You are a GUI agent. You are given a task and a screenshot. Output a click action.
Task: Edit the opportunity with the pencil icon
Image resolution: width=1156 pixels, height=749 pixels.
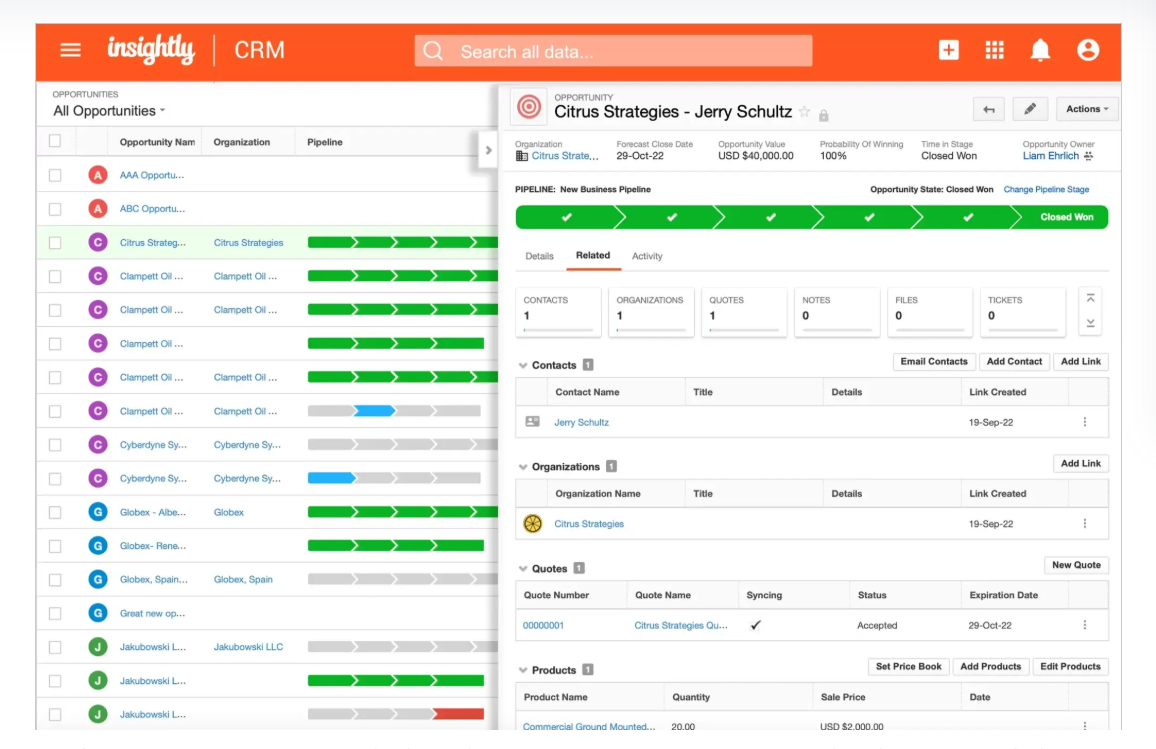click(x=1030, y=108)
